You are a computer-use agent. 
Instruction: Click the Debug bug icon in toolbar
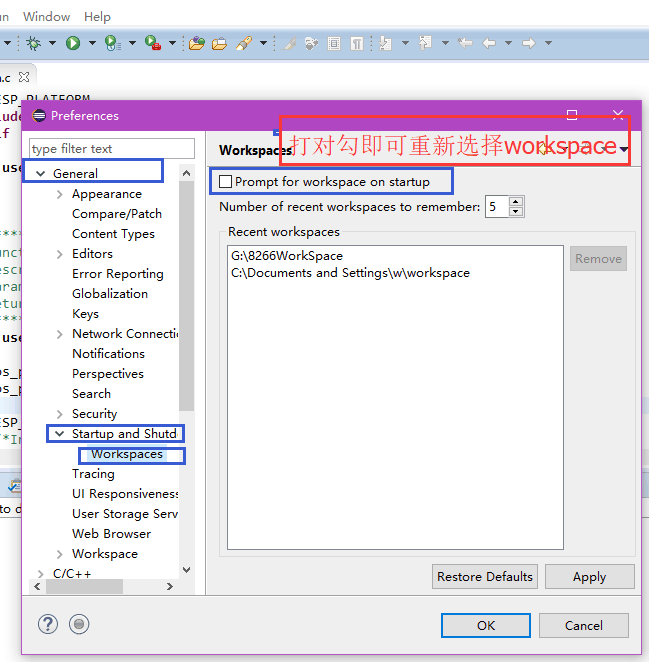33,43
